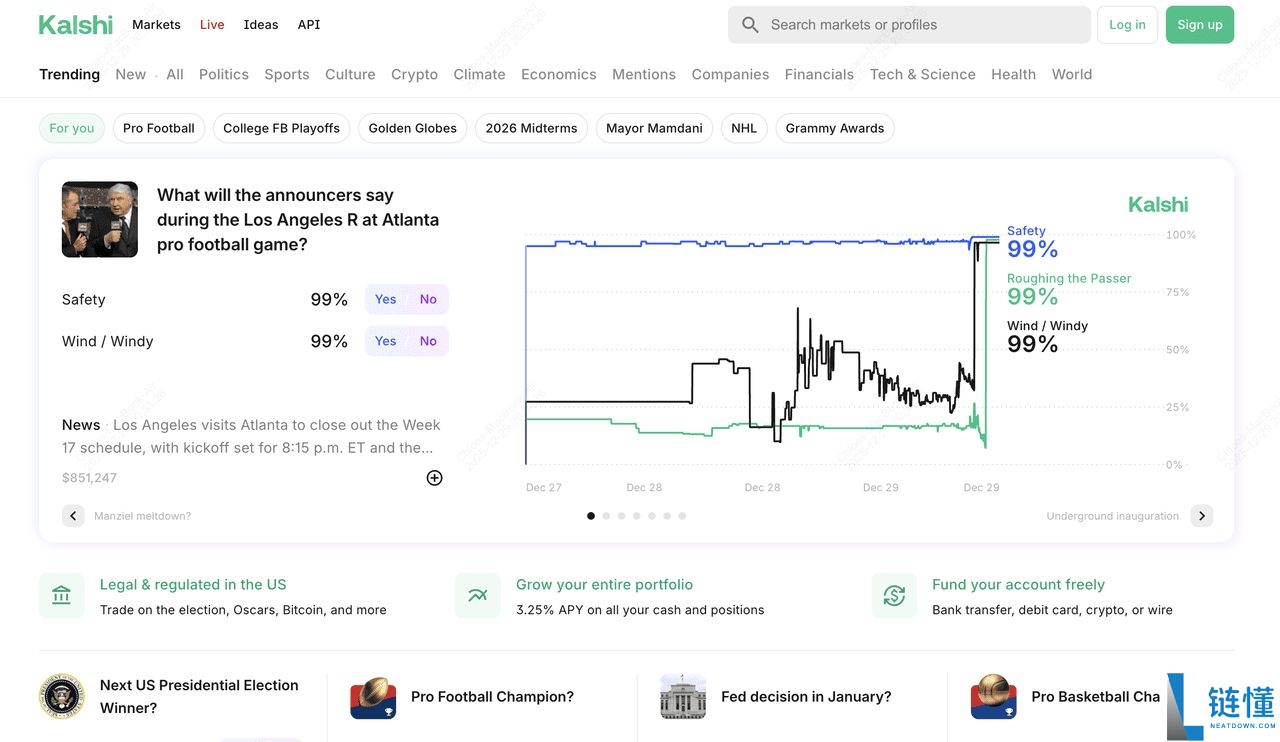Select the For you filter chip

[72, 128]
